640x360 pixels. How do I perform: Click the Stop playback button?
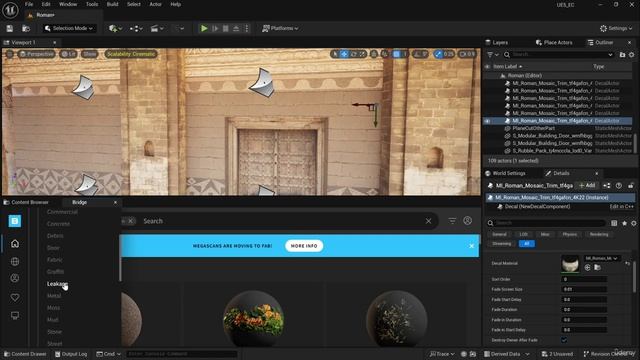225,28
